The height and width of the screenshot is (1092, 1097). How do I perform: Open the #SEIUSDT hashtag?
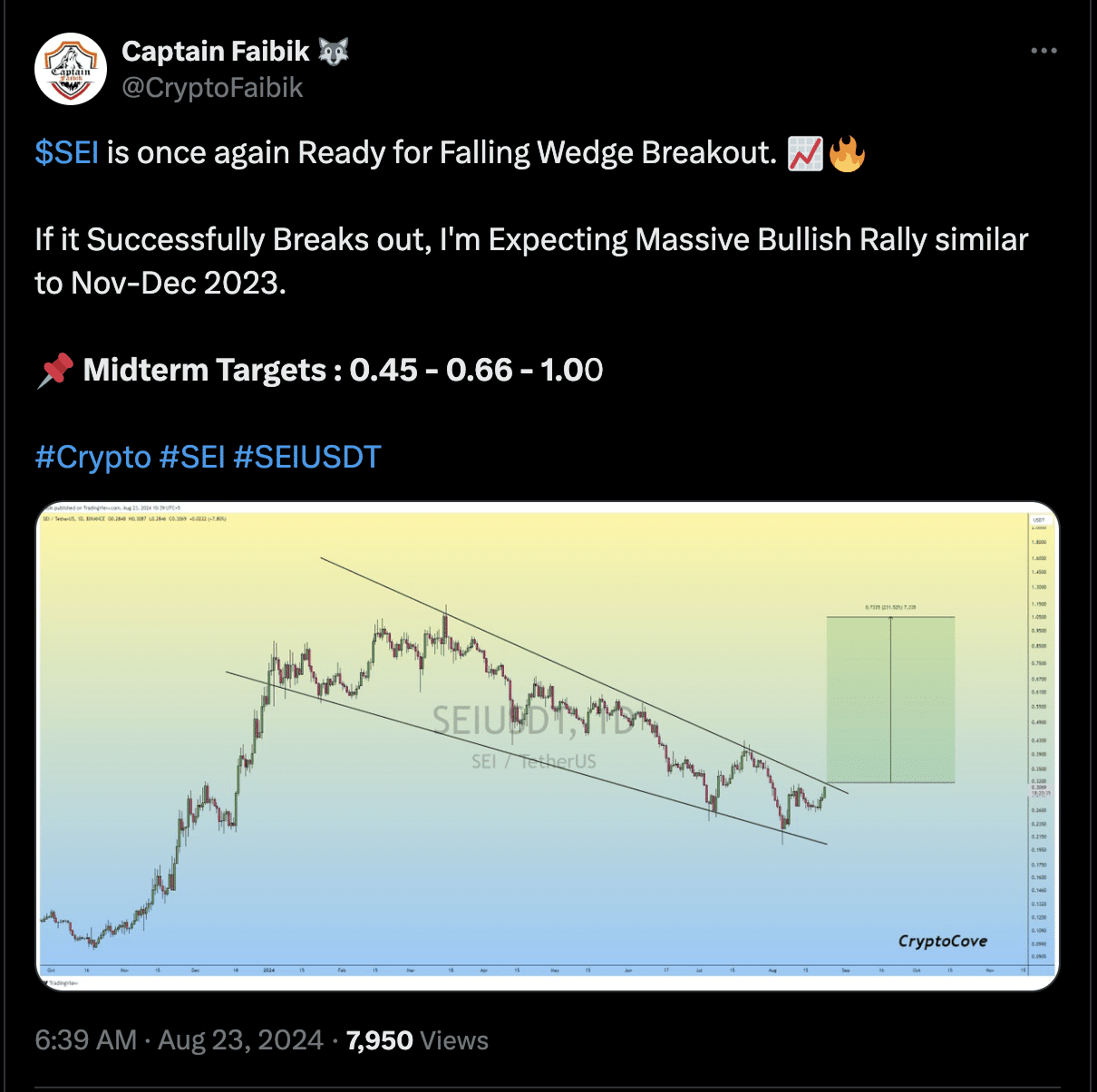click(x=307, y=457)
